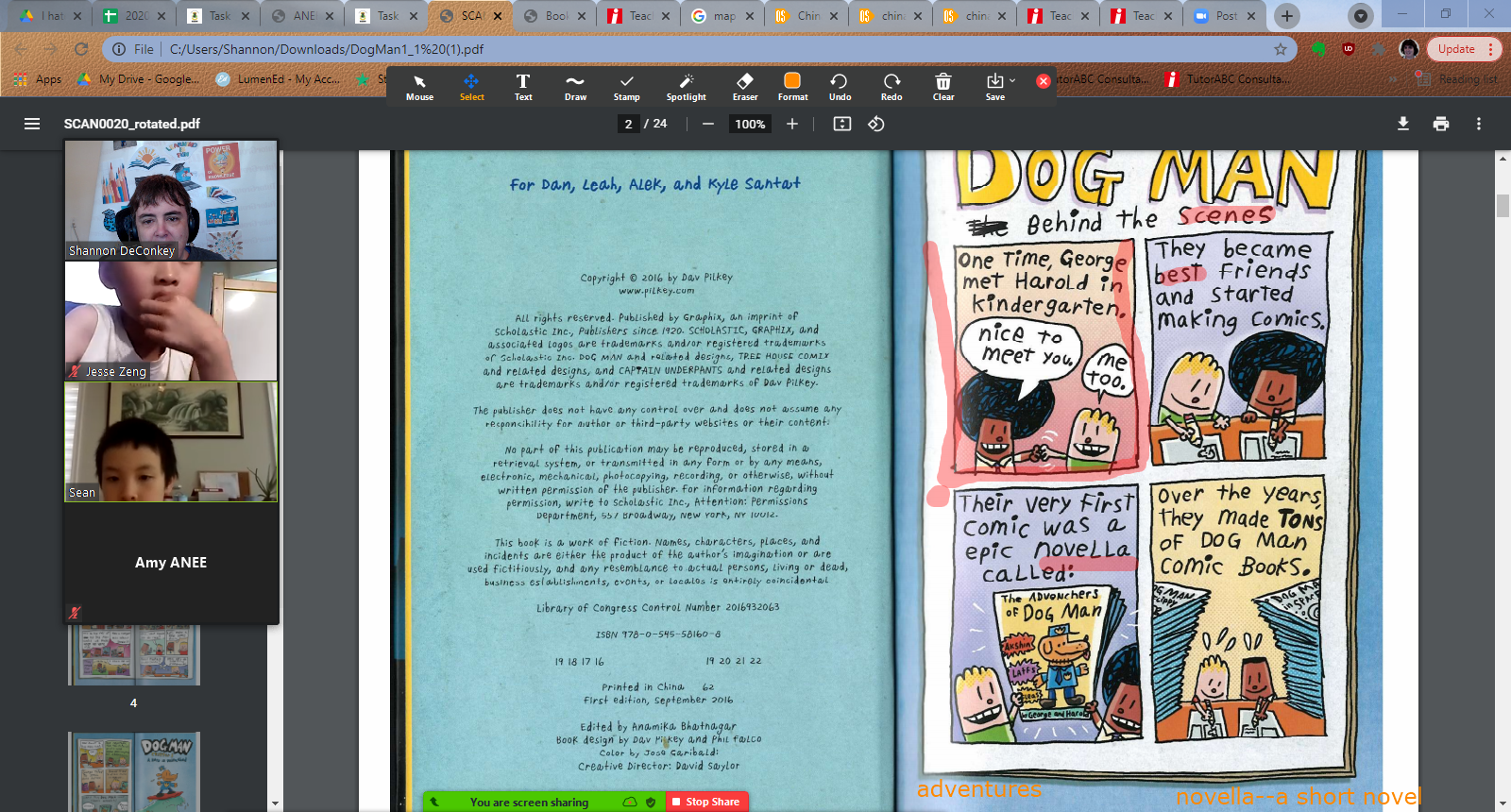Viewport: 1511px width, 812px height.
Task: Select the Eraser tool
Action: point(745,87)
